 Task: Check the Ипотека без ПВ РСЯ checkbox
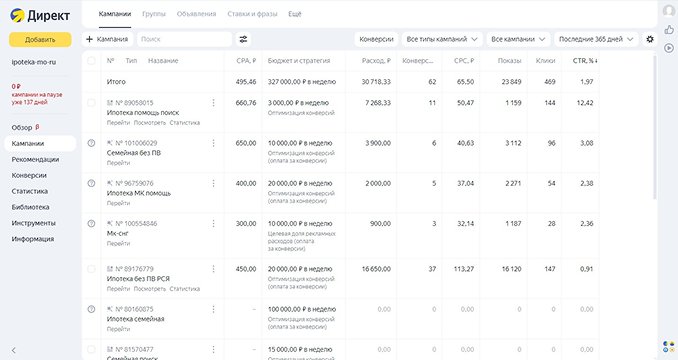[91, 269]
